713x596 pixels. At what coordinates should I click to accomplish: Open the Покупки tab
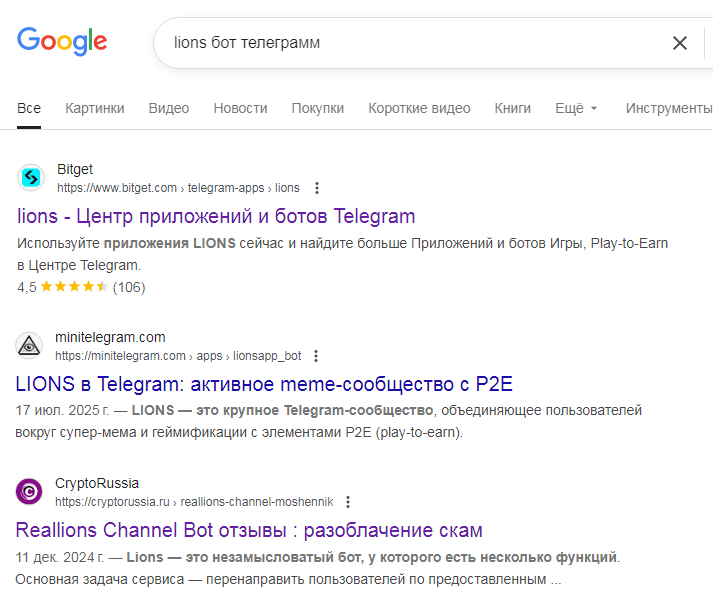point(318,108)
